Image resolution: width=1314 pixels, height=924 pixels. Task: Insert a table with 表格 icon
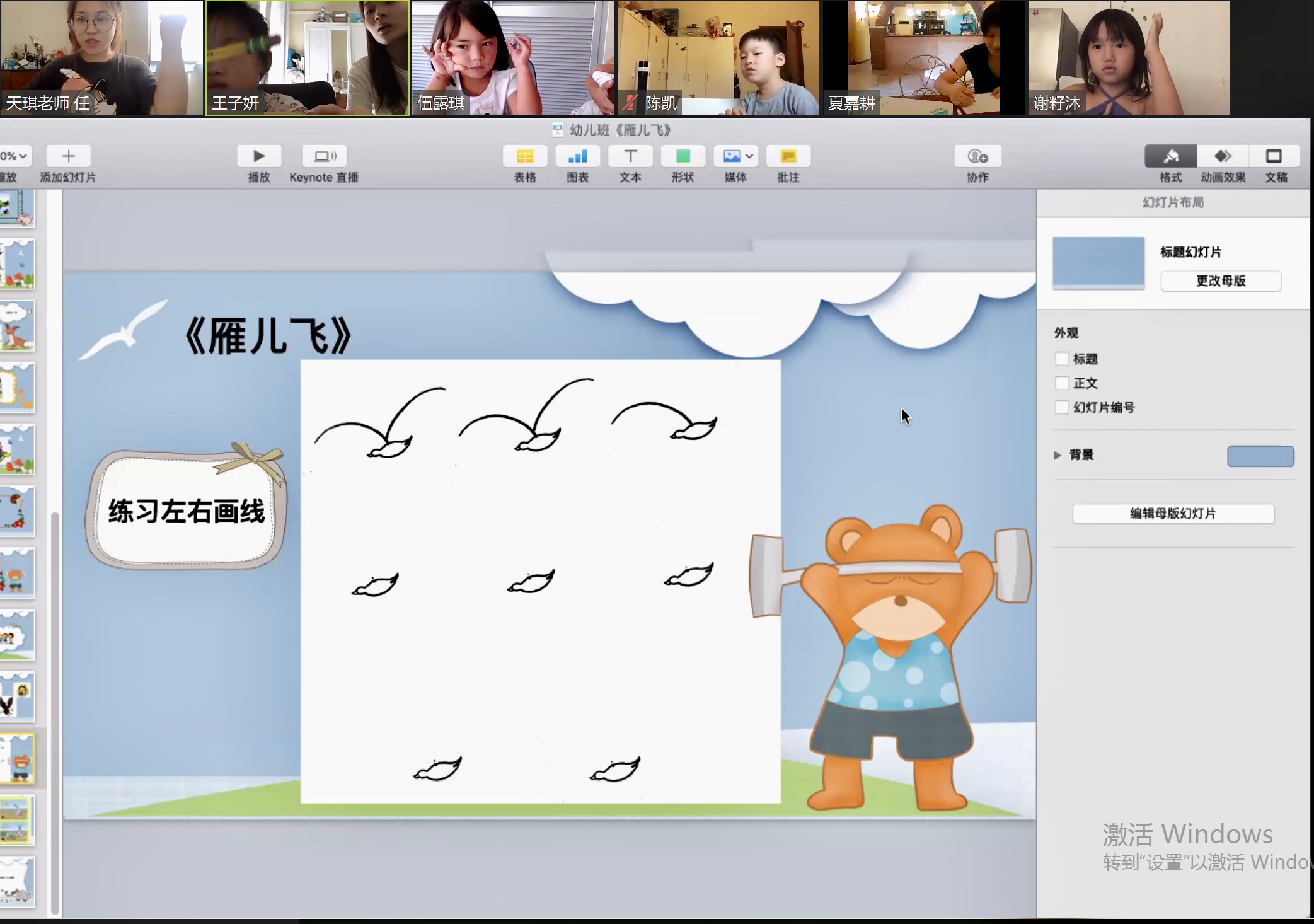click(524, 156)
